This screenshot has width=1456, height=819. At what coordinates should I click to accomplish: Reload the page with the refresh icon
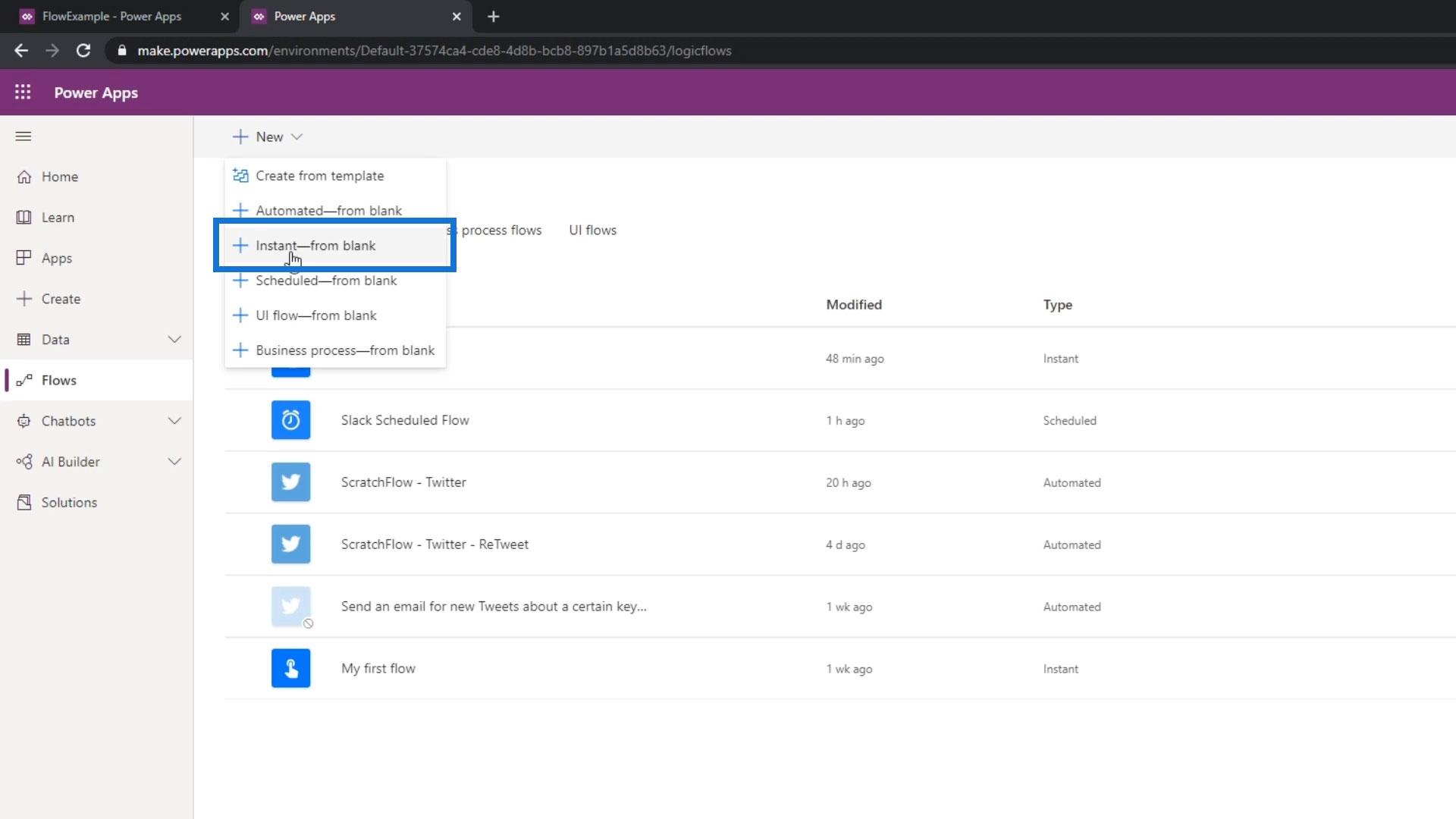click(83, 51)
